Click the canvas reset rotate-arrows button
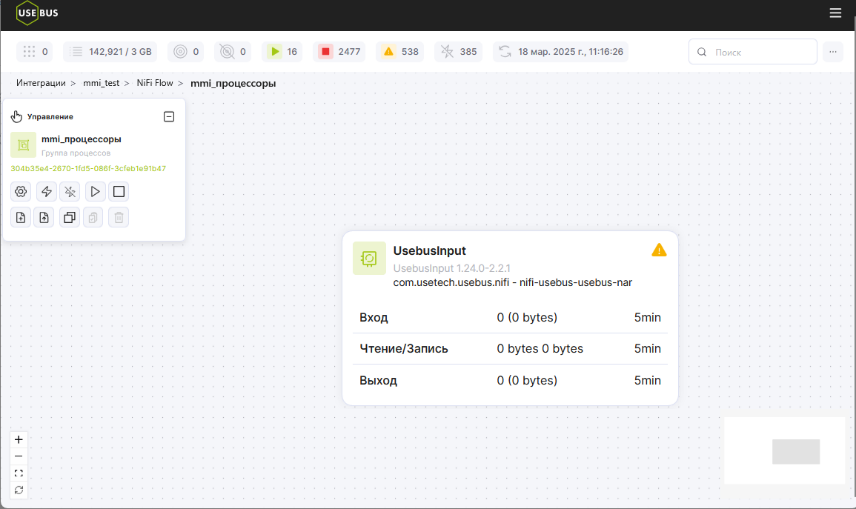 coord(19,490)
